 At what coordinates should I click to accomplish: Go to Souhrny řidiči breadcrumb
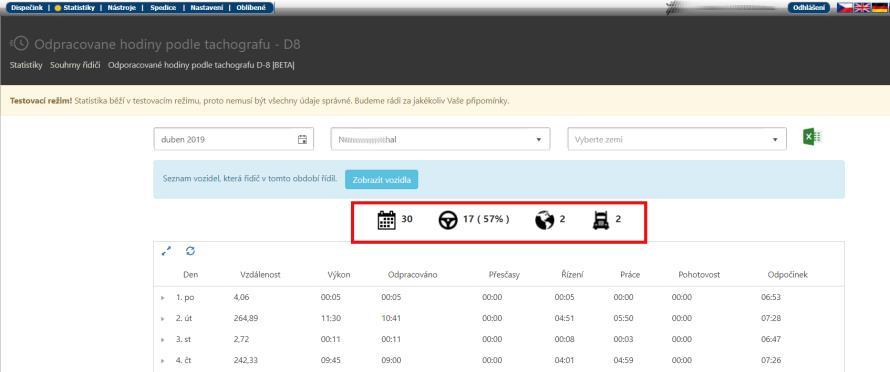(75, 65)
